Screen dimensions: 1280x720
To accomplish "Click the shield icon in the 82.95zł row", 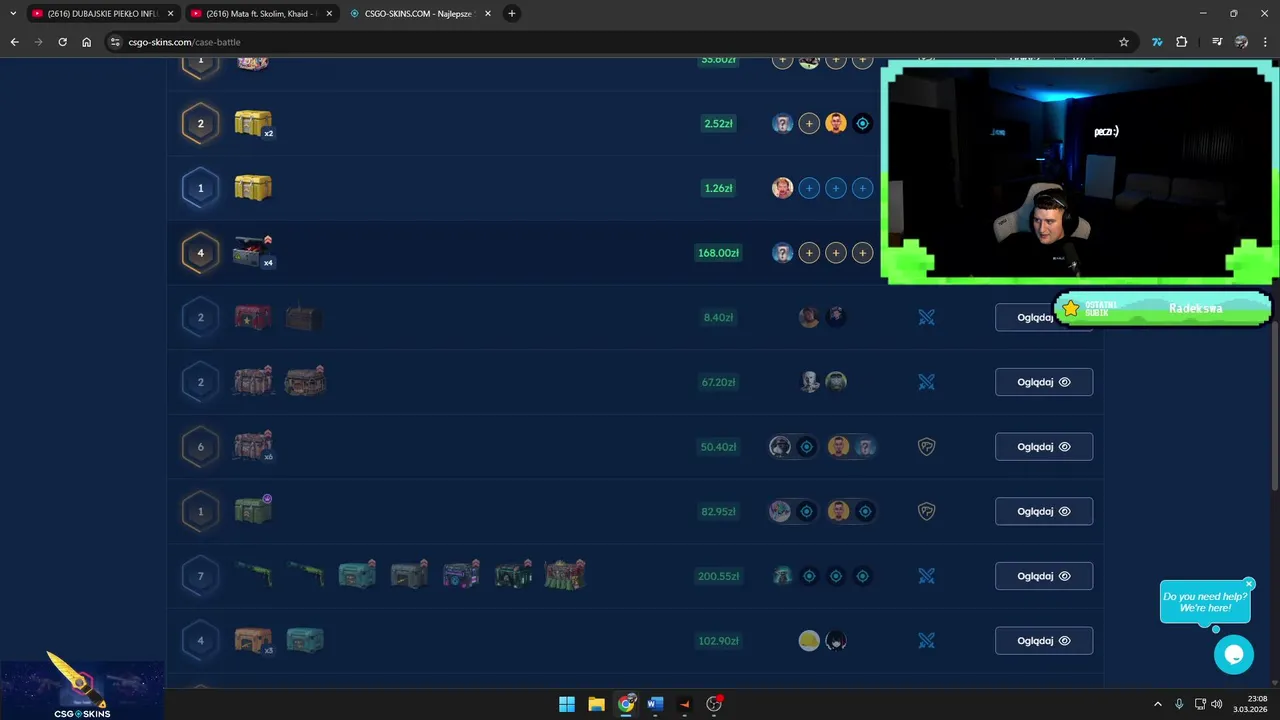I will point(926,511).
